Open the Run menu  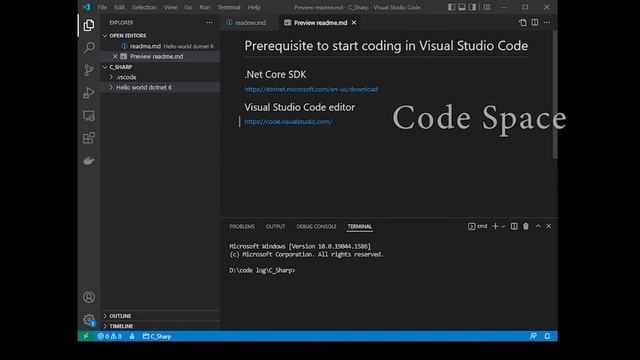coord(205,7)
